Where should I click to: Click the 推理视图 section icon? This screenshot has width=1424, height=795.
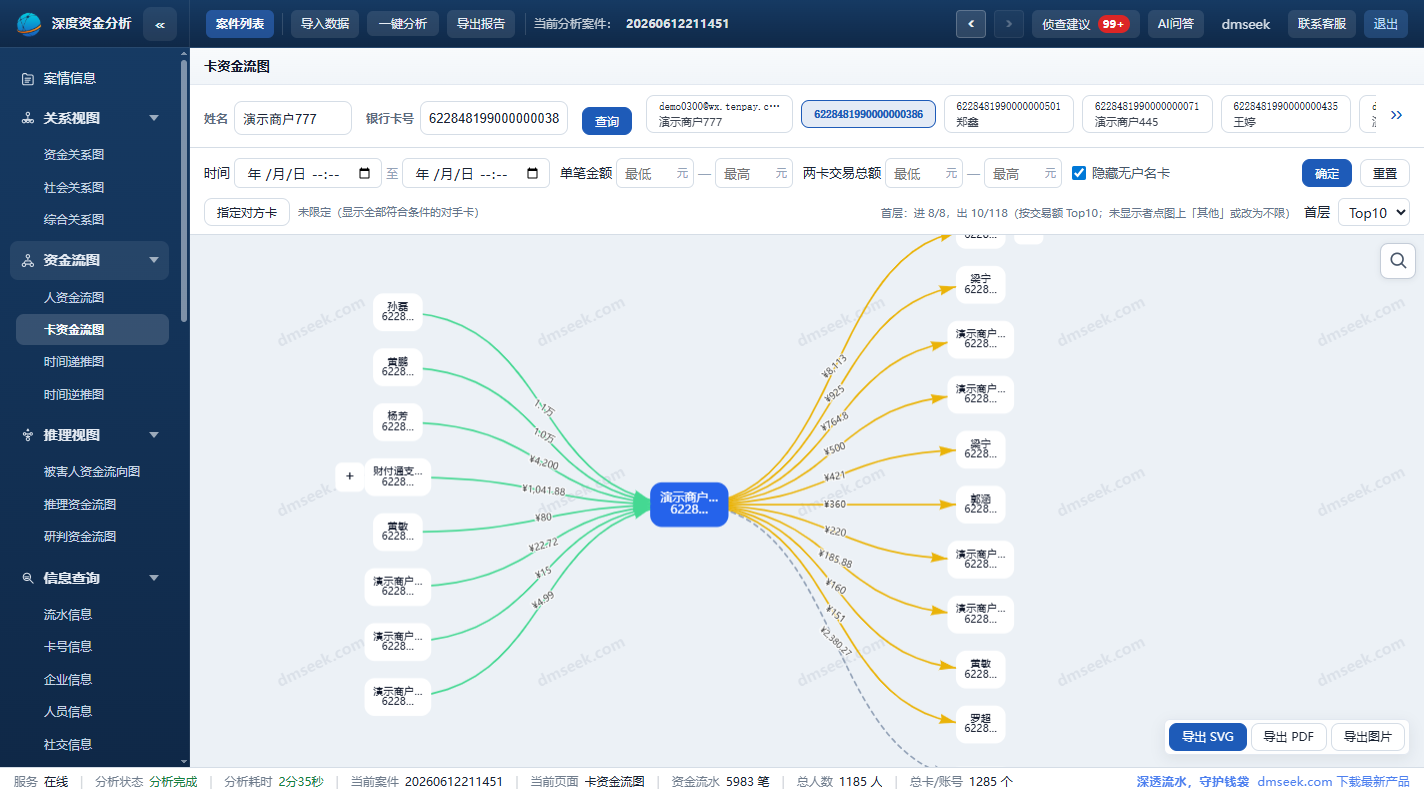tap(28, 435)
